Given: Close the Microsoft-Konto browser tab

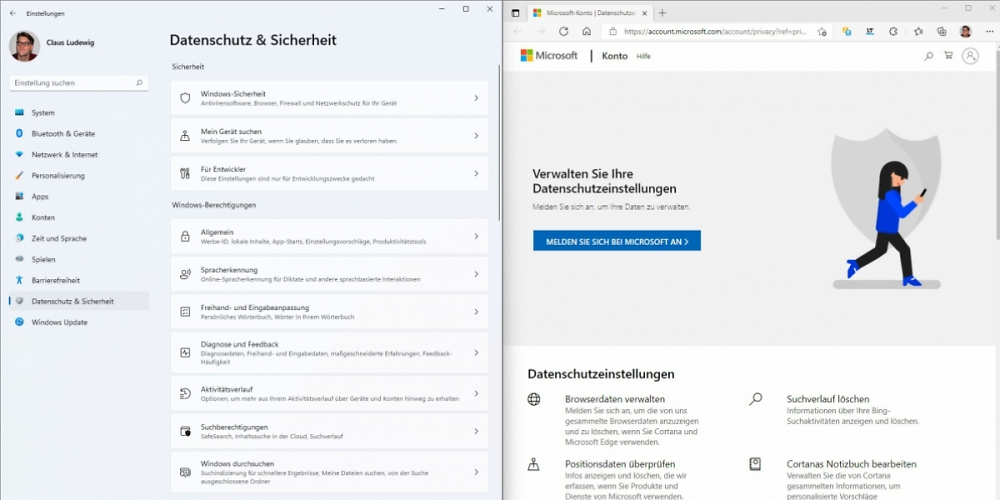Looking at the screenshot, I should tap(644, 13).
